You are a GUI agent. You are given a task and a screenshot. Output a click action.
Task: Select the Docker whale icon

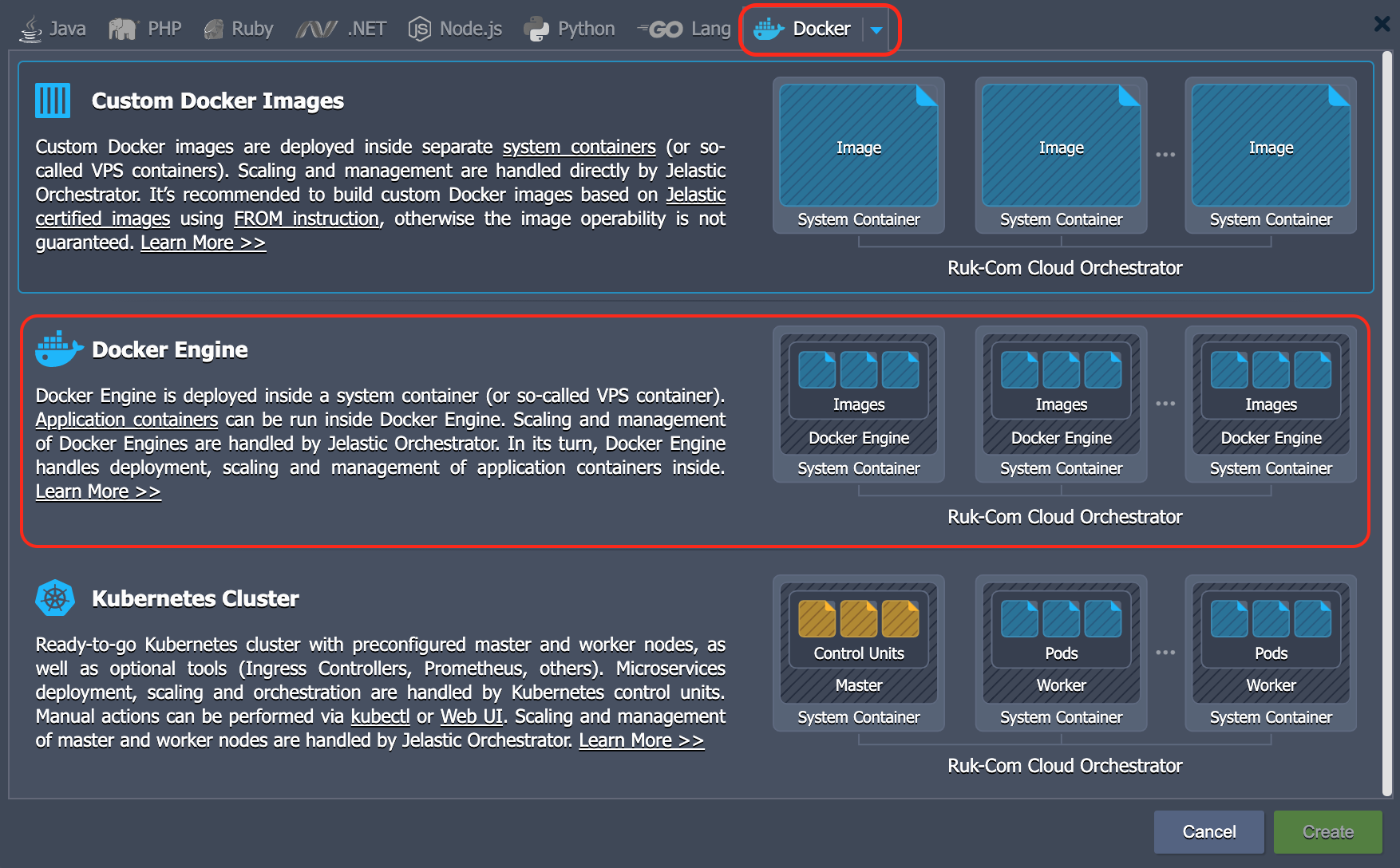pos(768,28)
